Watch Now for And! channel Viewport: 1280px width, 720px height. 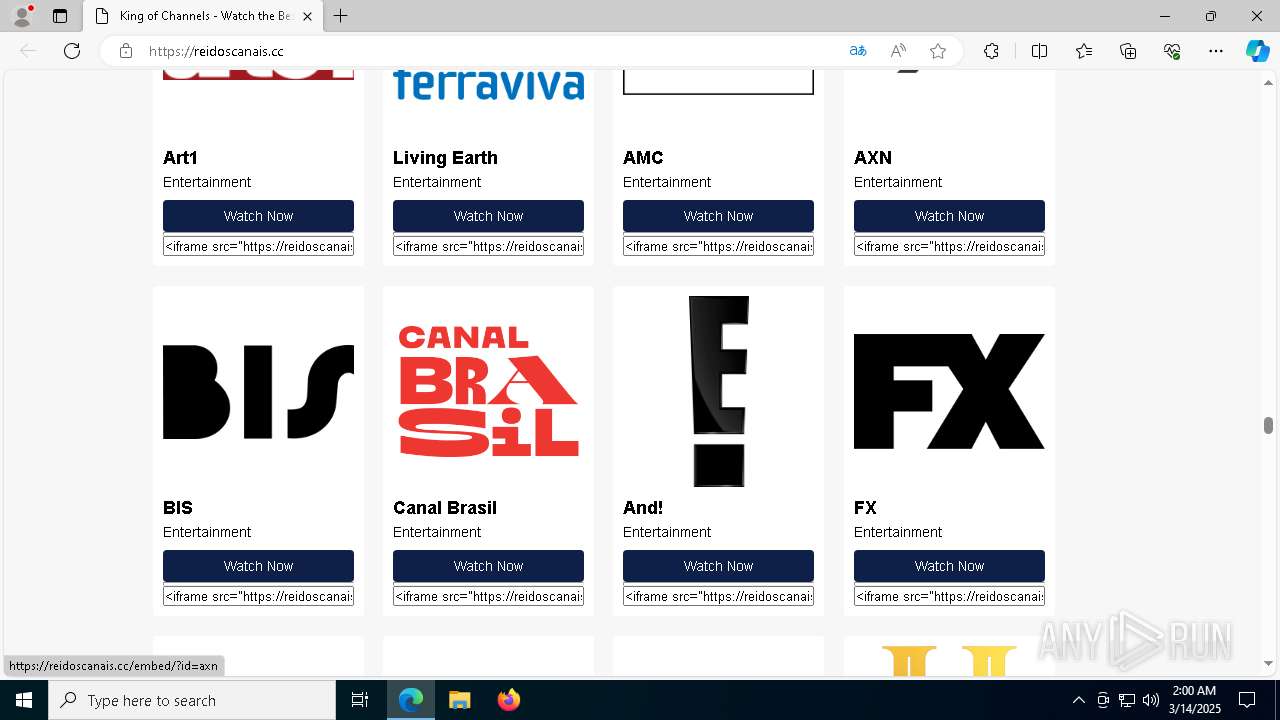(x=718, y=566)
